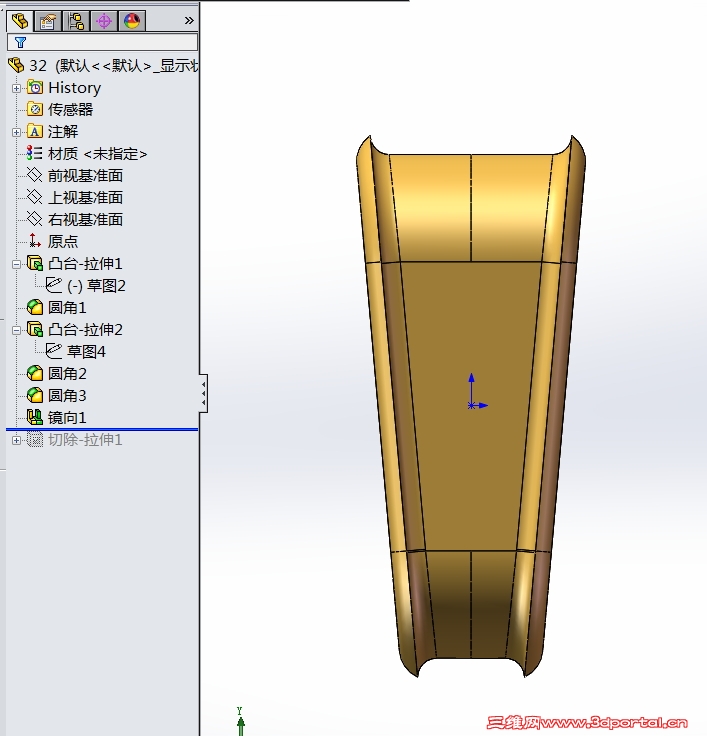707x736 pixels.
Task: Select the 原点 origin item
Action: (63, 242)
